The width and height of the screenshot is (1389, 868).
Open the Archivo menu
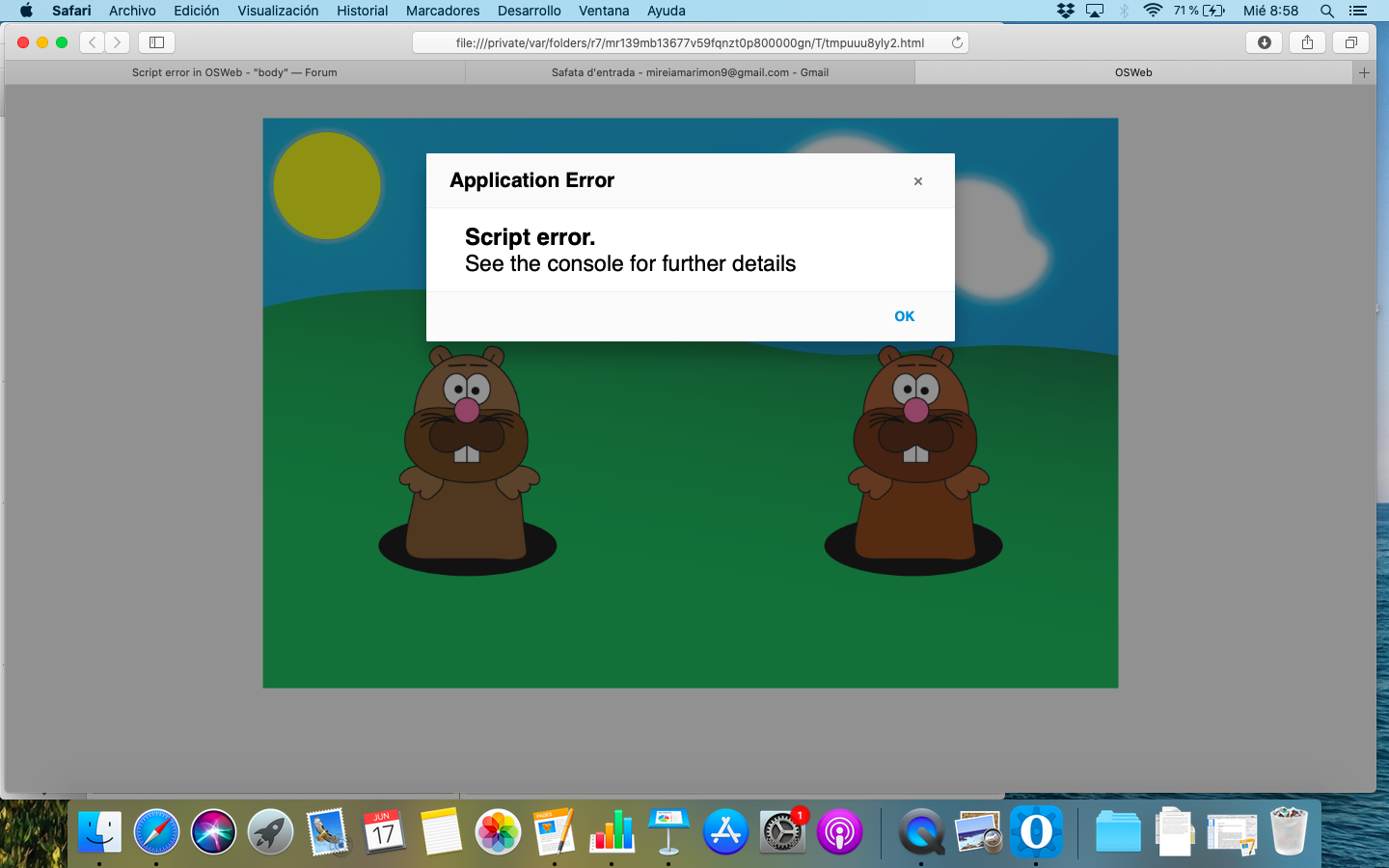pyautogui.click(x=132, y=11)
